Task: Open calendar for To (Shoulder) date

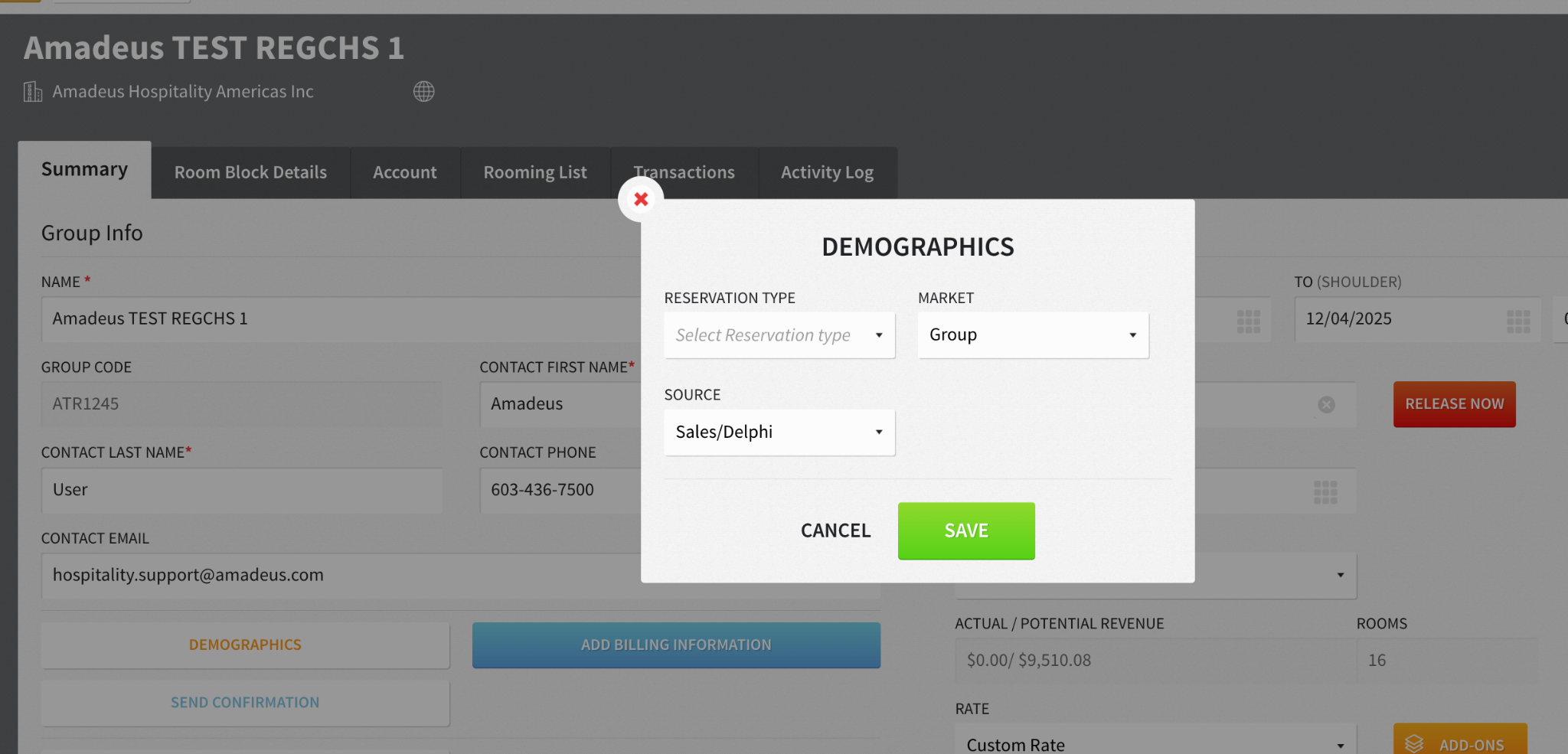Action: point(1518,322)
